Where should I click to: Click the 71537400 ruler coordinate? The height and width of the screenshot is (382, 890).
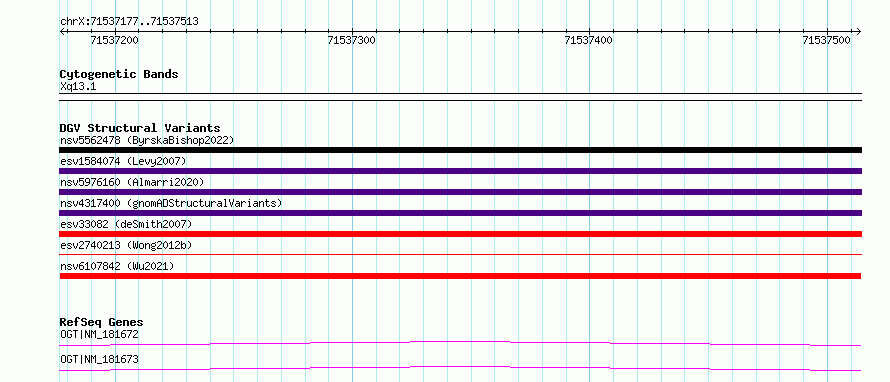[589, 40]
